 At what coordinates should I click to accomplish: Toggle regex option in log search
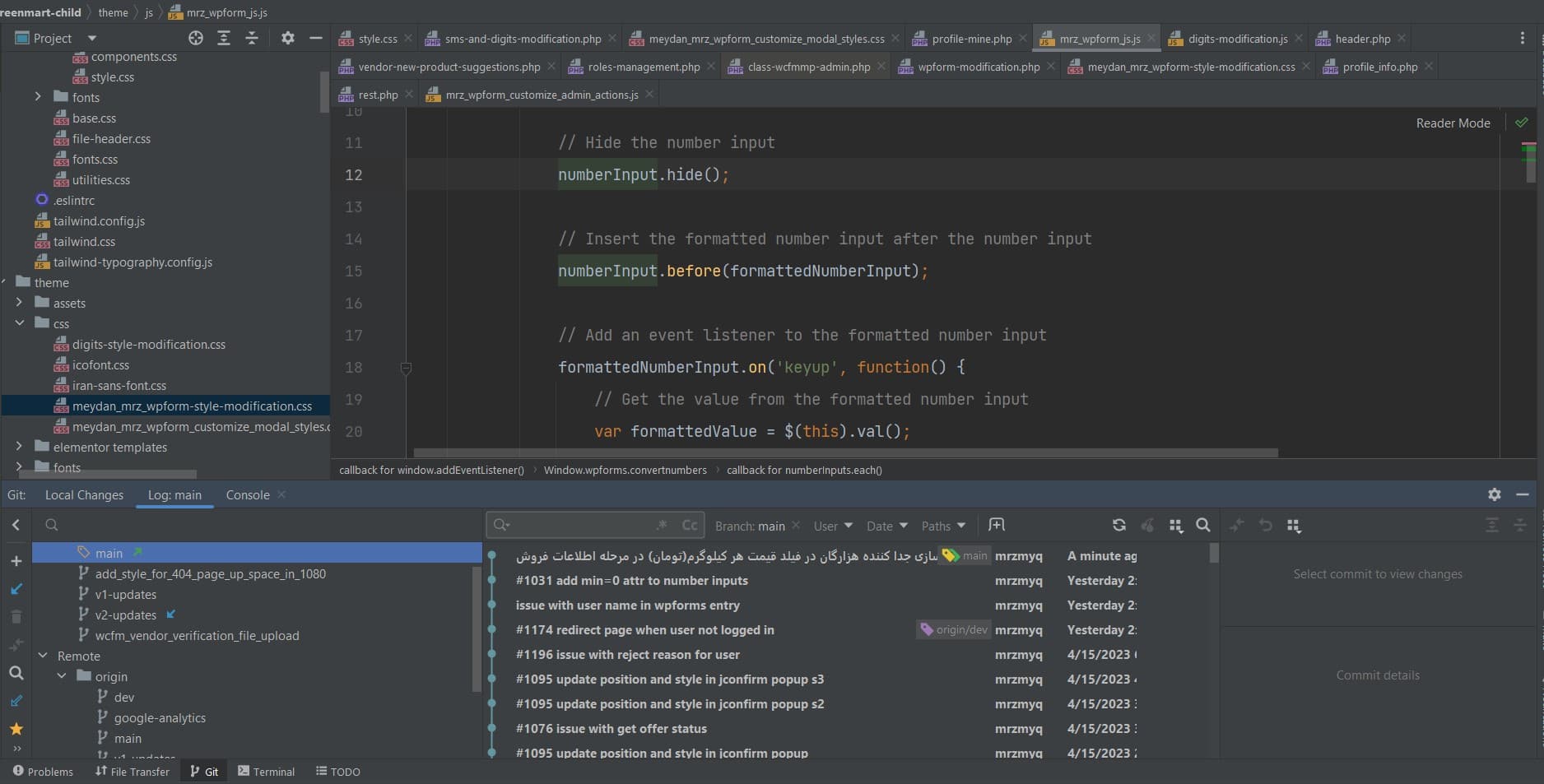coord(661,525)
